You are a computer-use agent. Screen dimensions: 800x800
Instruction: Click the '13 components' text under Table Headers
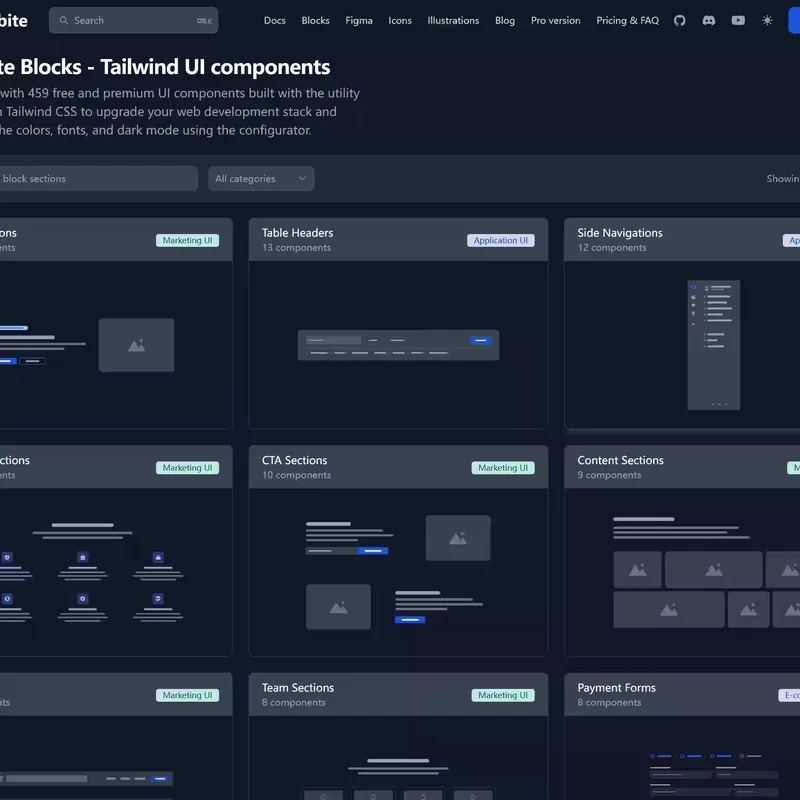tap(296, 247)
